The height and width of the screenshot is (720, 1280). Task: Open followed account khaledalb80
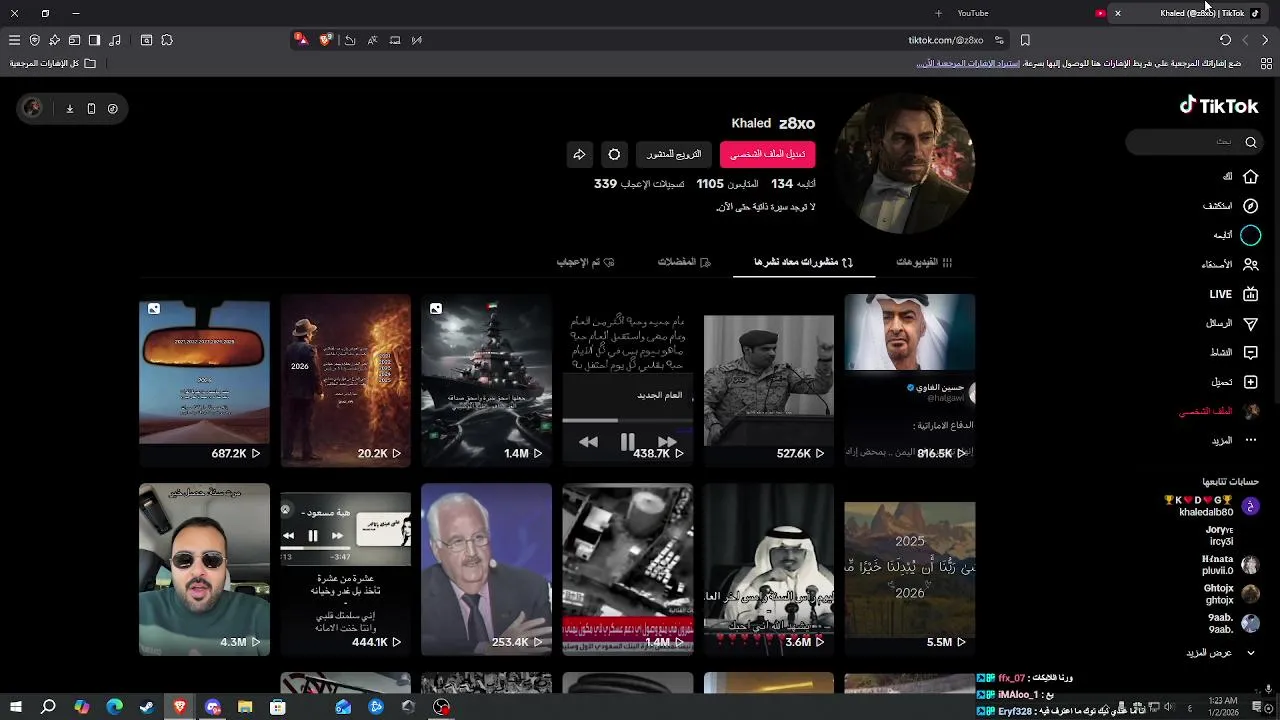[x=1212, y=506]
